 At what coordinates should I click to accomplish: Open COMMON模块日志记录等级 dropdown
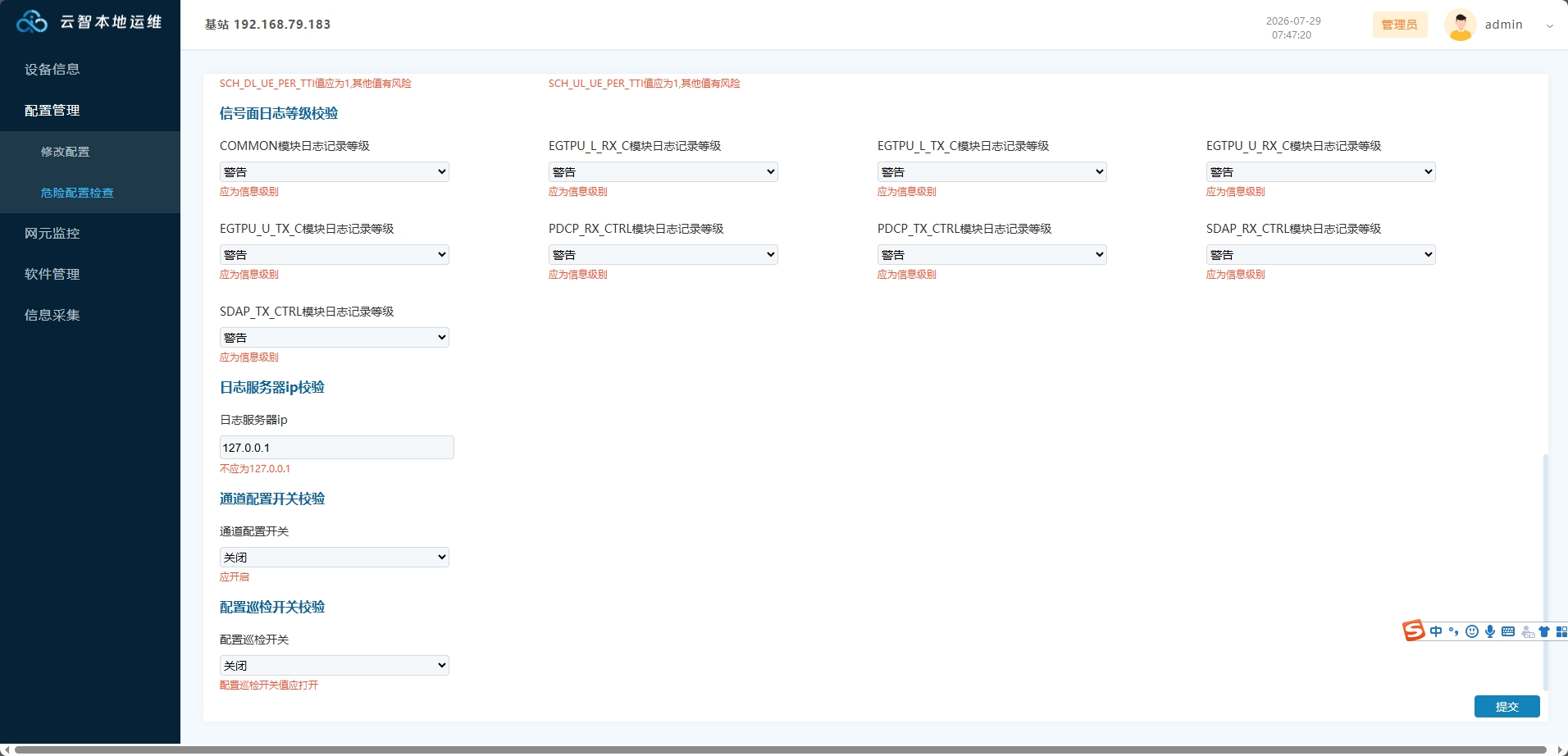[x=335, y=171]
